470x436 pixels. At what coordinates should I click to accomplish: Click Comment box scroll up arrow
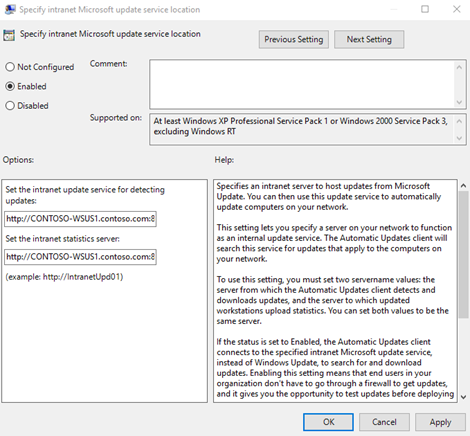459,67
